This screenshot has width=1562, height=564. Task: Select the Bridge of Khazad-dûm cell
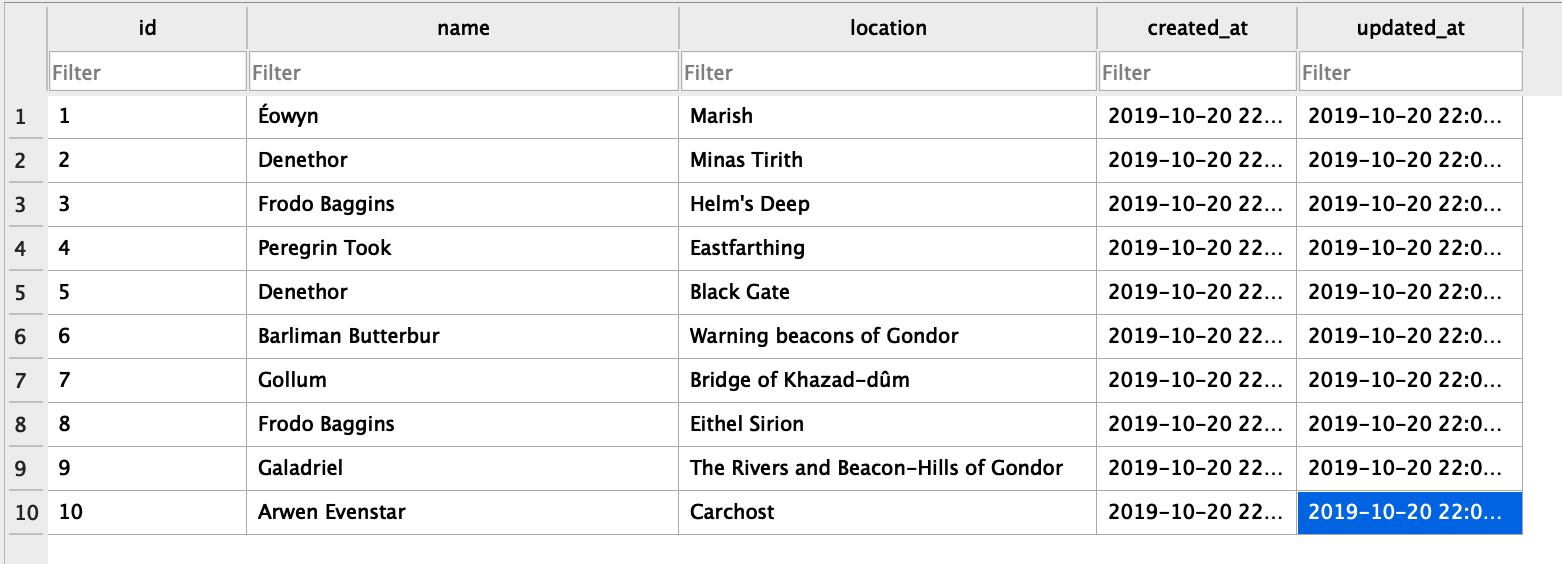(x=887, y=380)
